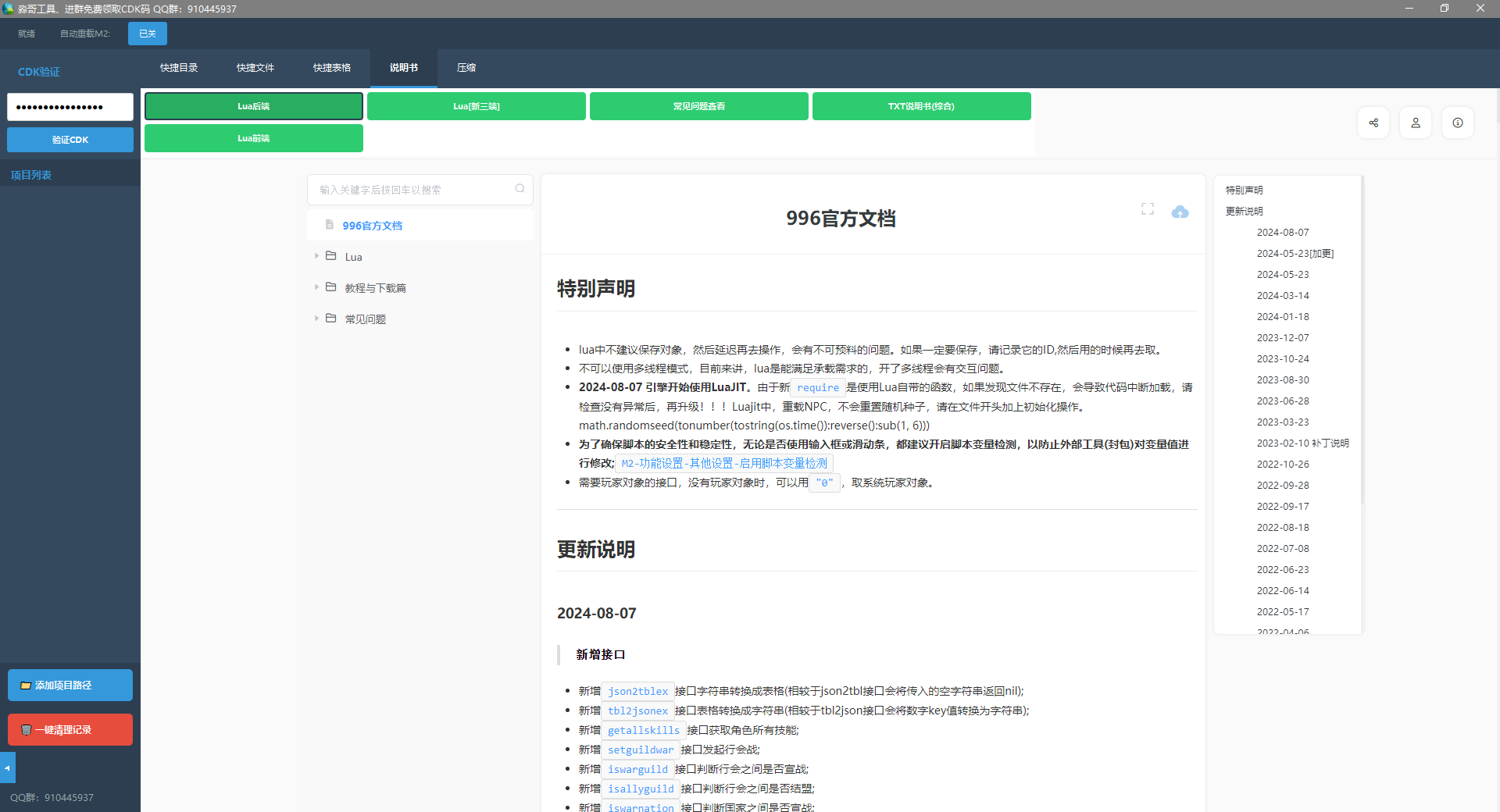Viewport: 1500px width, 812px height.
Task: Click the app logo in the title bar
Action: pyautogui.click(x=9, y=9)
